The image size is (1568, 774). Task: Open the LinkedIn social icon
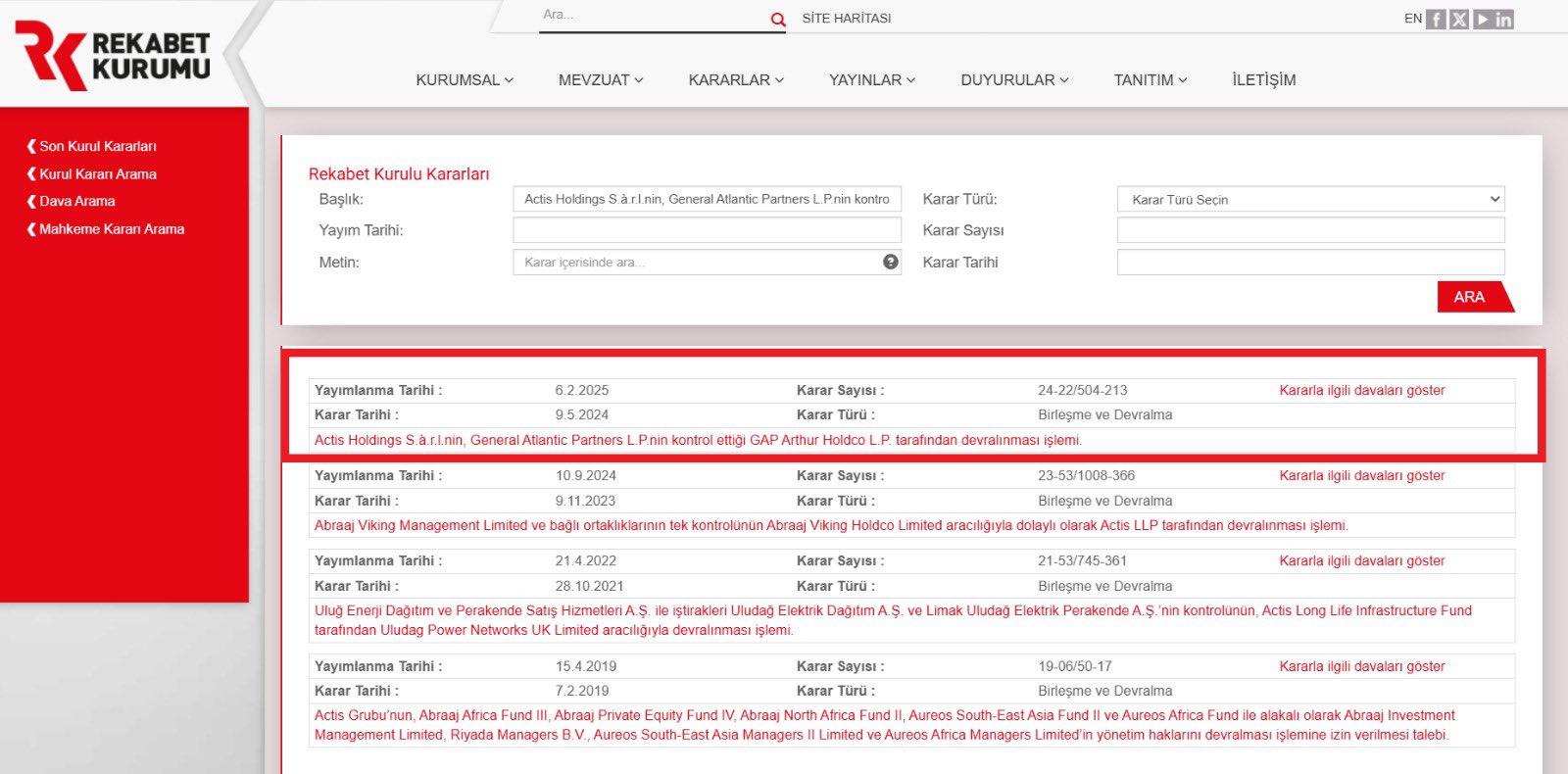tap(1504, 19)
